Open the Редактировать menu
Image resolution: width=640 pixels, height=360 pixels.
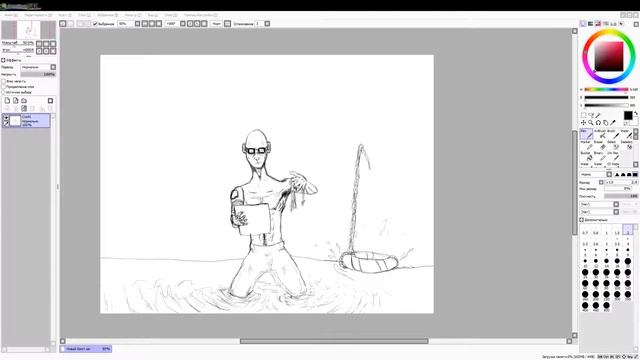click(38, 15)
